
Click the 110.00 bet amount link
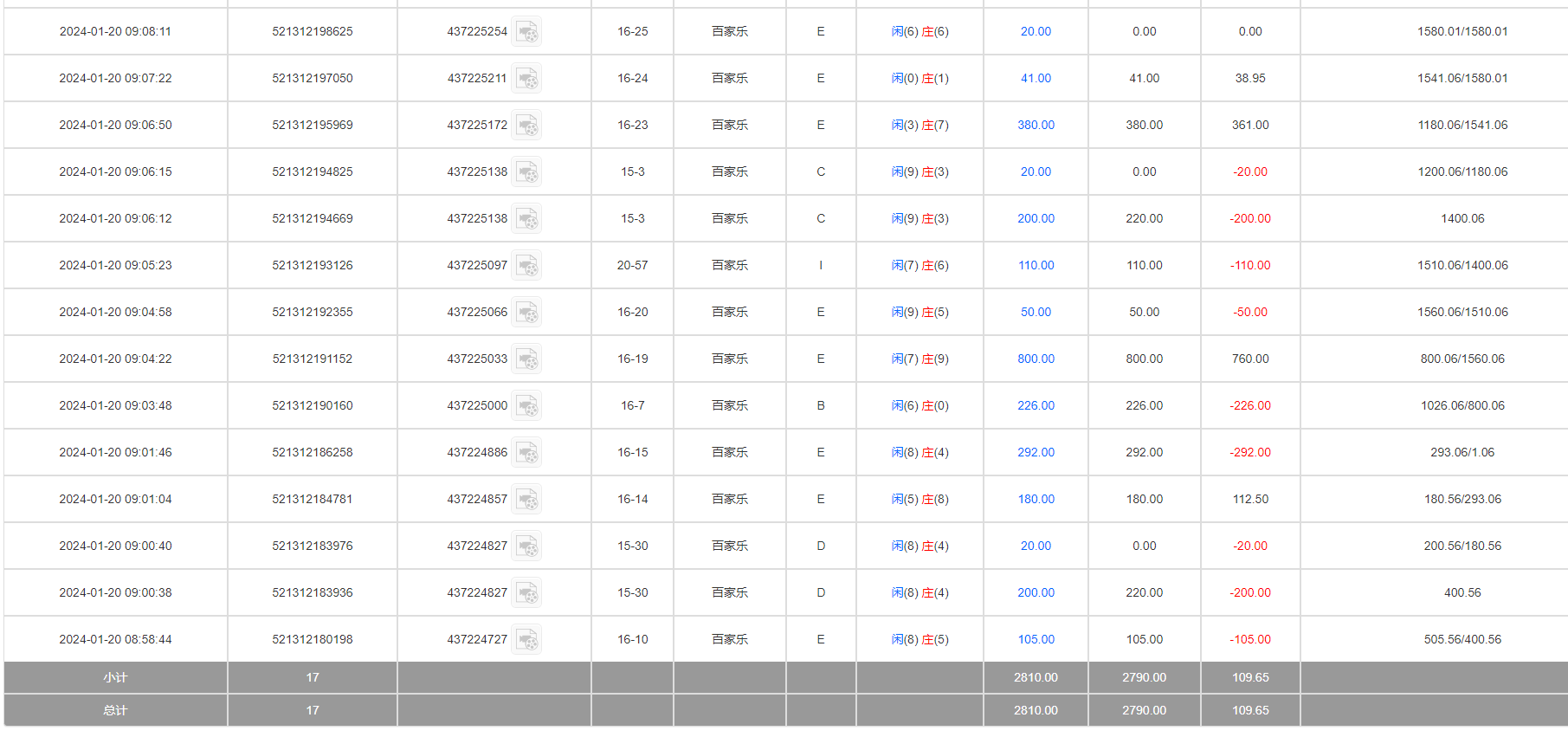click(1036, 265)
